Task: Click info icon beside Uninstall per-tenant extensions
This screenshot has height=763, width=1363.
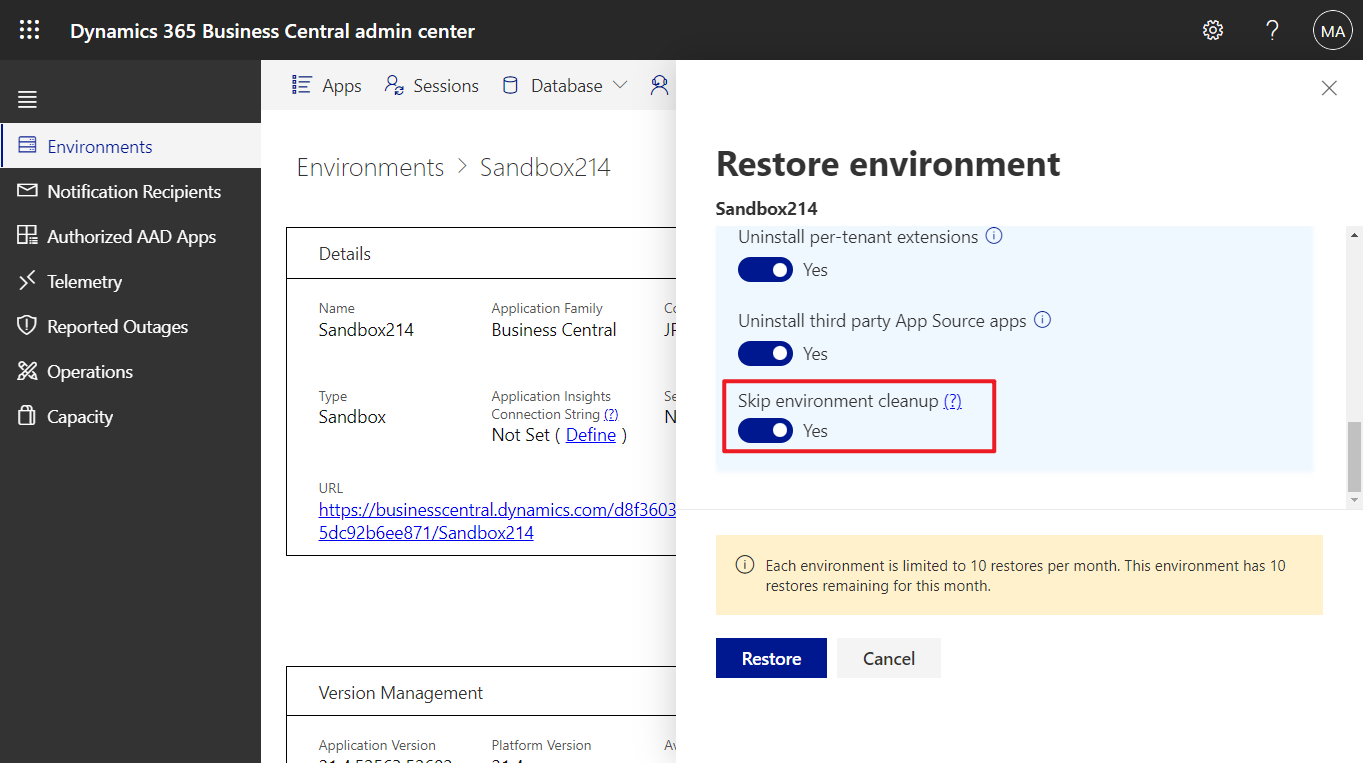Action: pos(994,236)
